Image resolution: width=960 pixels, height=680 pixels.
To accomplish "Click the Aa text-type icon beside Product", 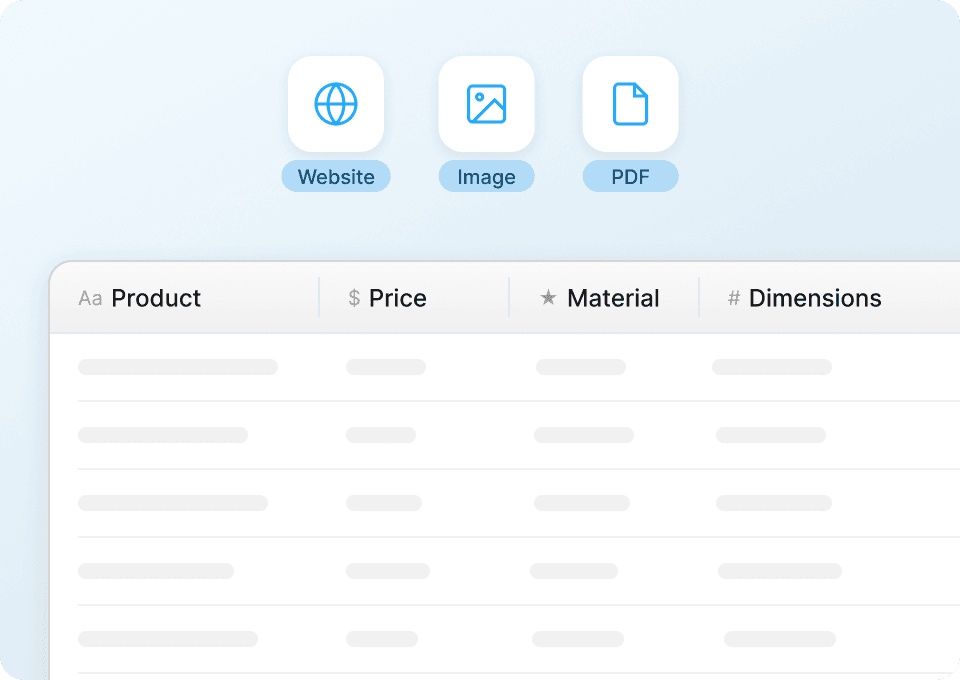I will [x=90, y=298].
